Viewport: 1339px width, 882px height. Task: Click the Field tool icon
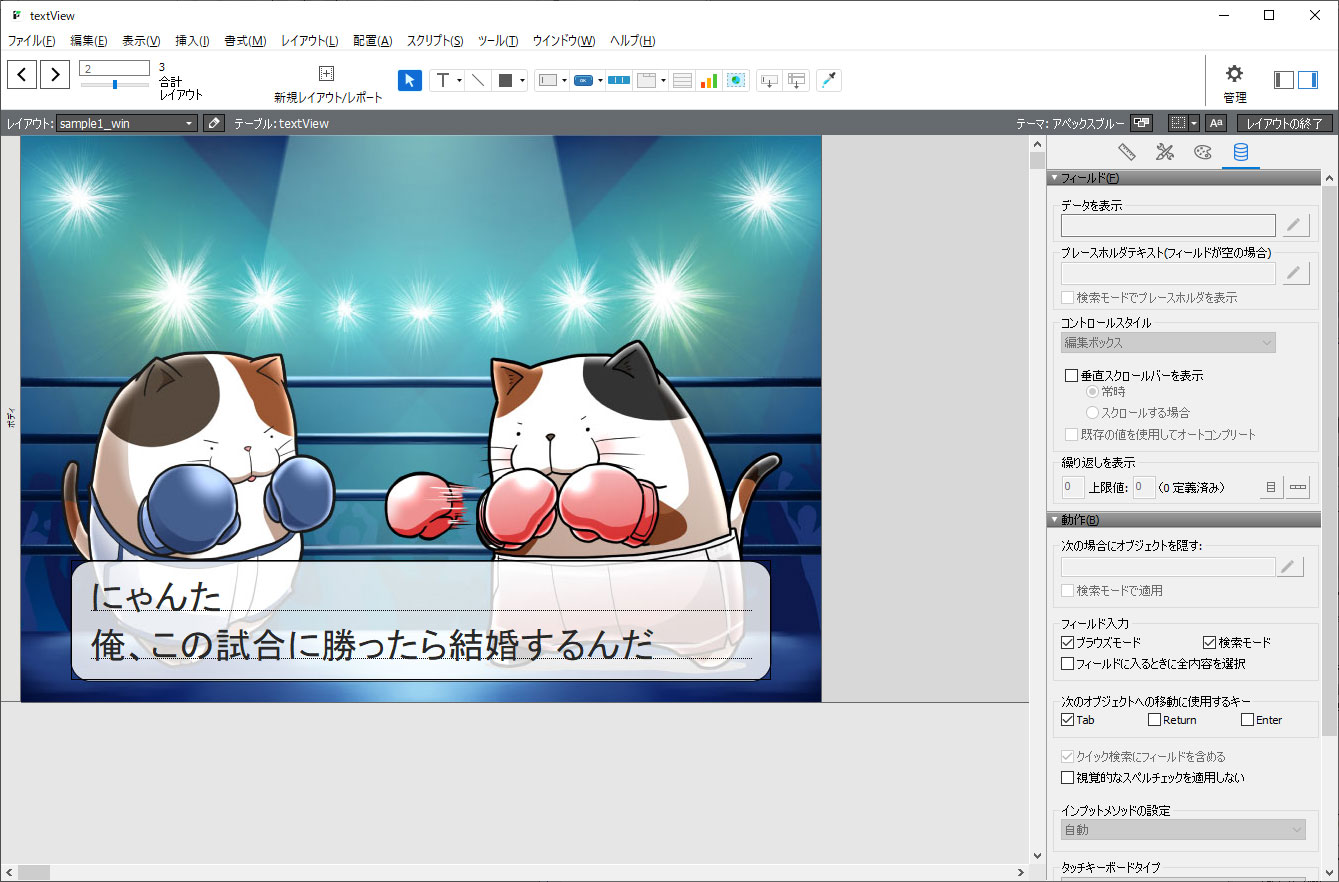[769, 81]
